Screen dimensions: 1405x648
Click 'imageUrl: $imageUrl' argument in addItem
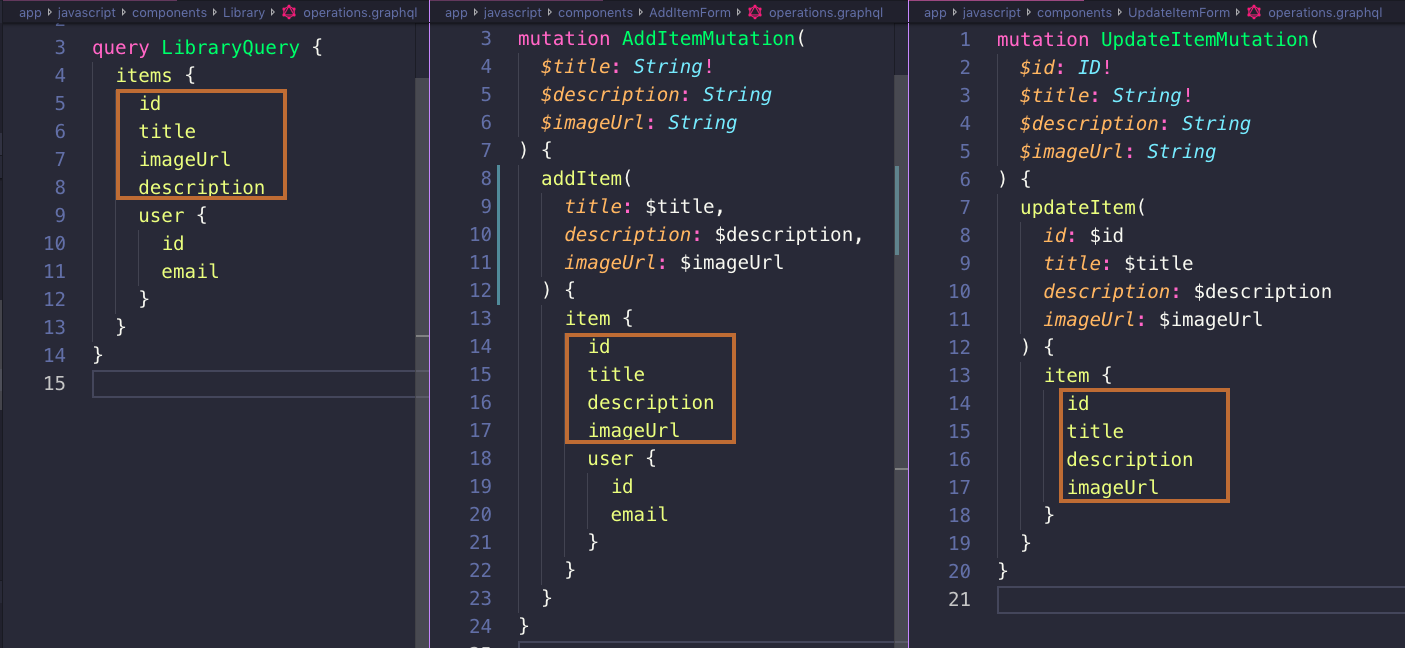674,262
